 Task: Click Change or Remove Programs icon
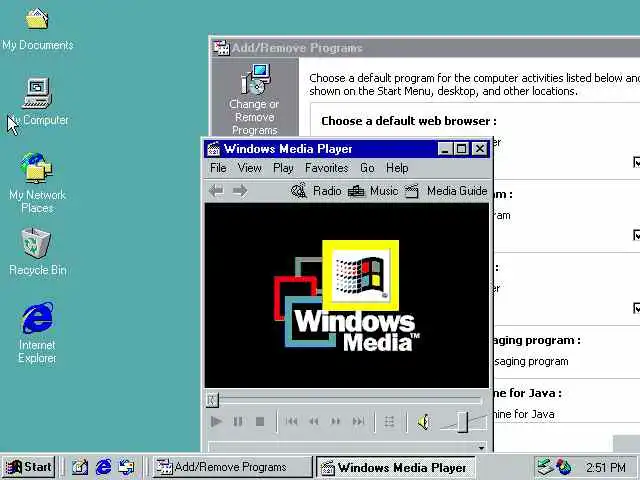254,100
